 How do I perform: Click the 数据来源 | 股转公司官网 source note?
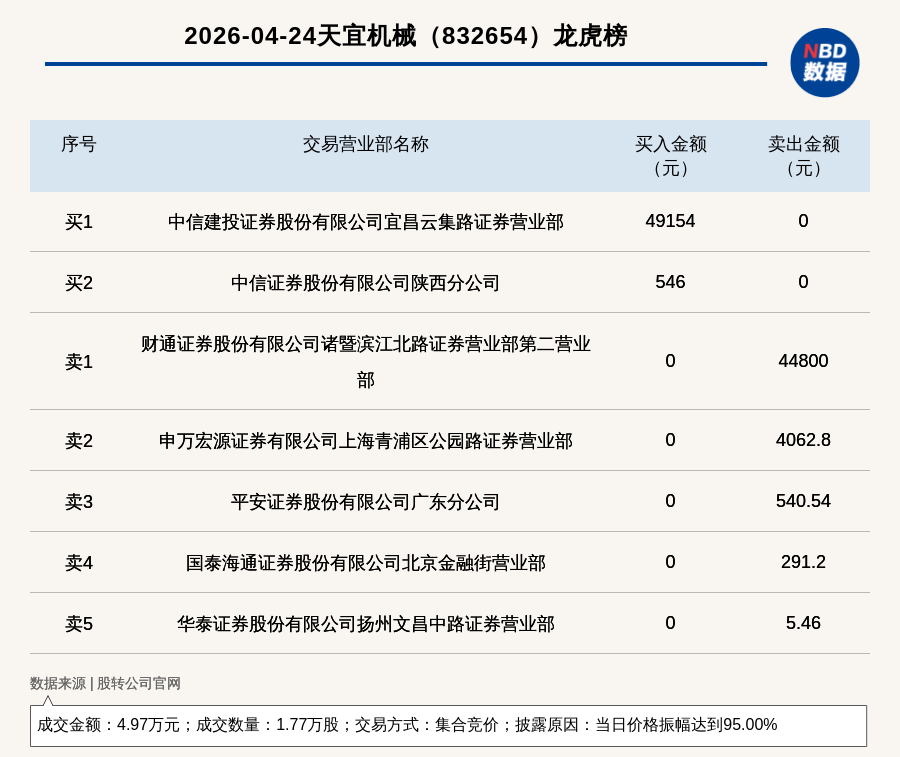coord(106,683)
